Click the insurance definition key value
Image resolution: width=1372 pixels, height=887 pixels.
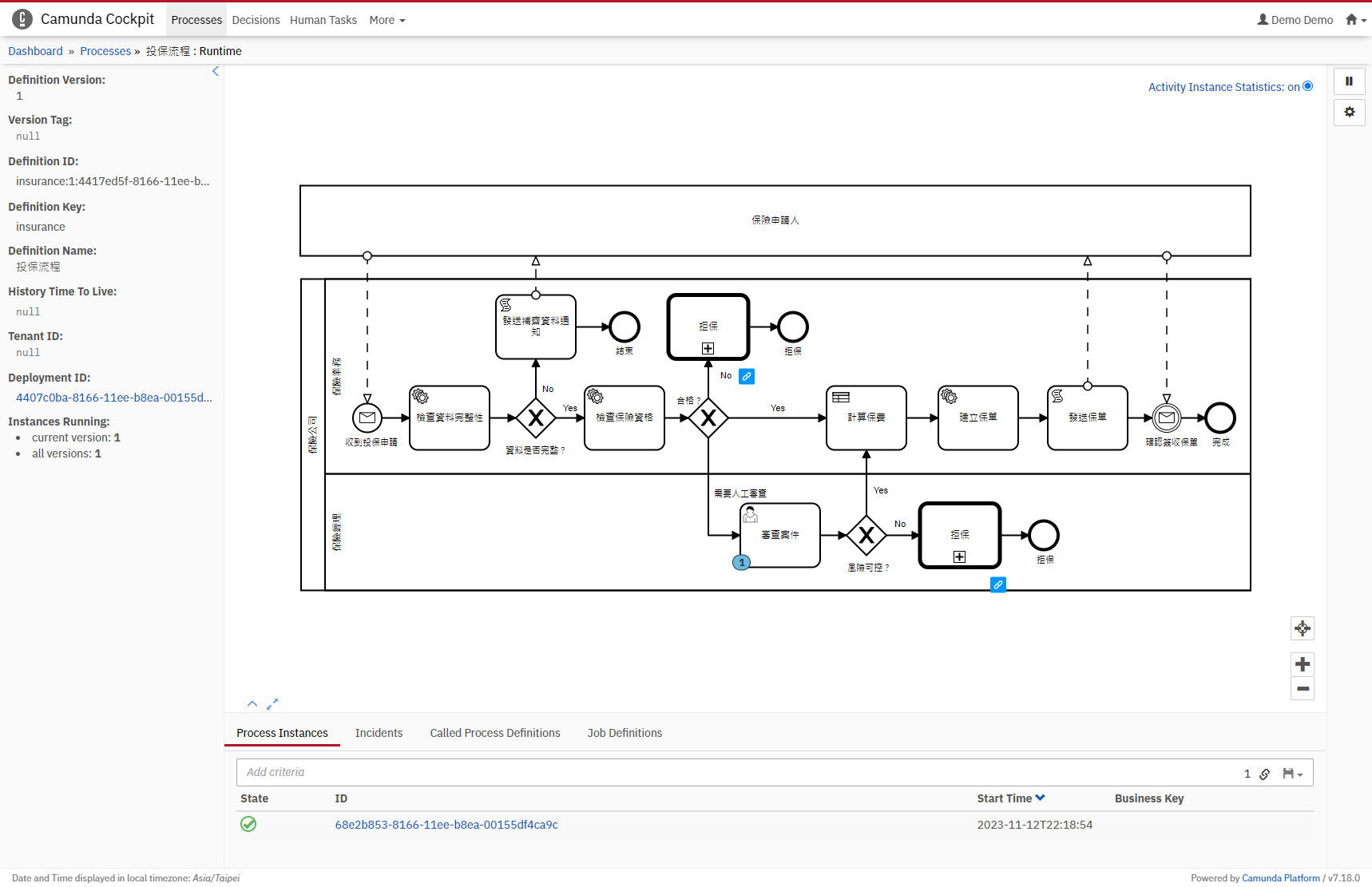pos(41,227)
